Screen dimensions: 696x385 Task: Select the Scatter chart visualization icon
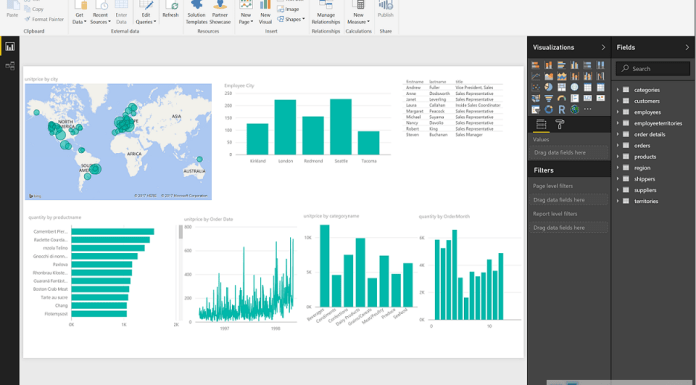coord(535,87)
